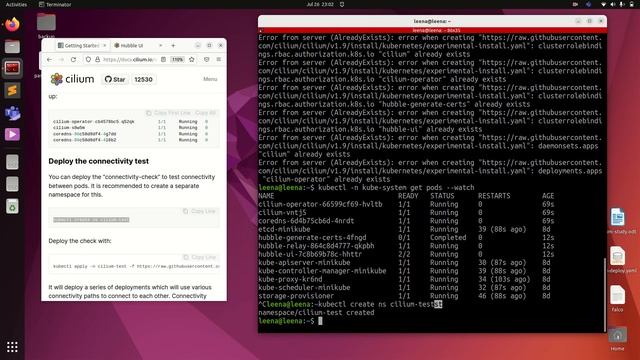
Task: Launch Sublime Text from the dock
Action: pyautogui.click(x=12, y=91)
